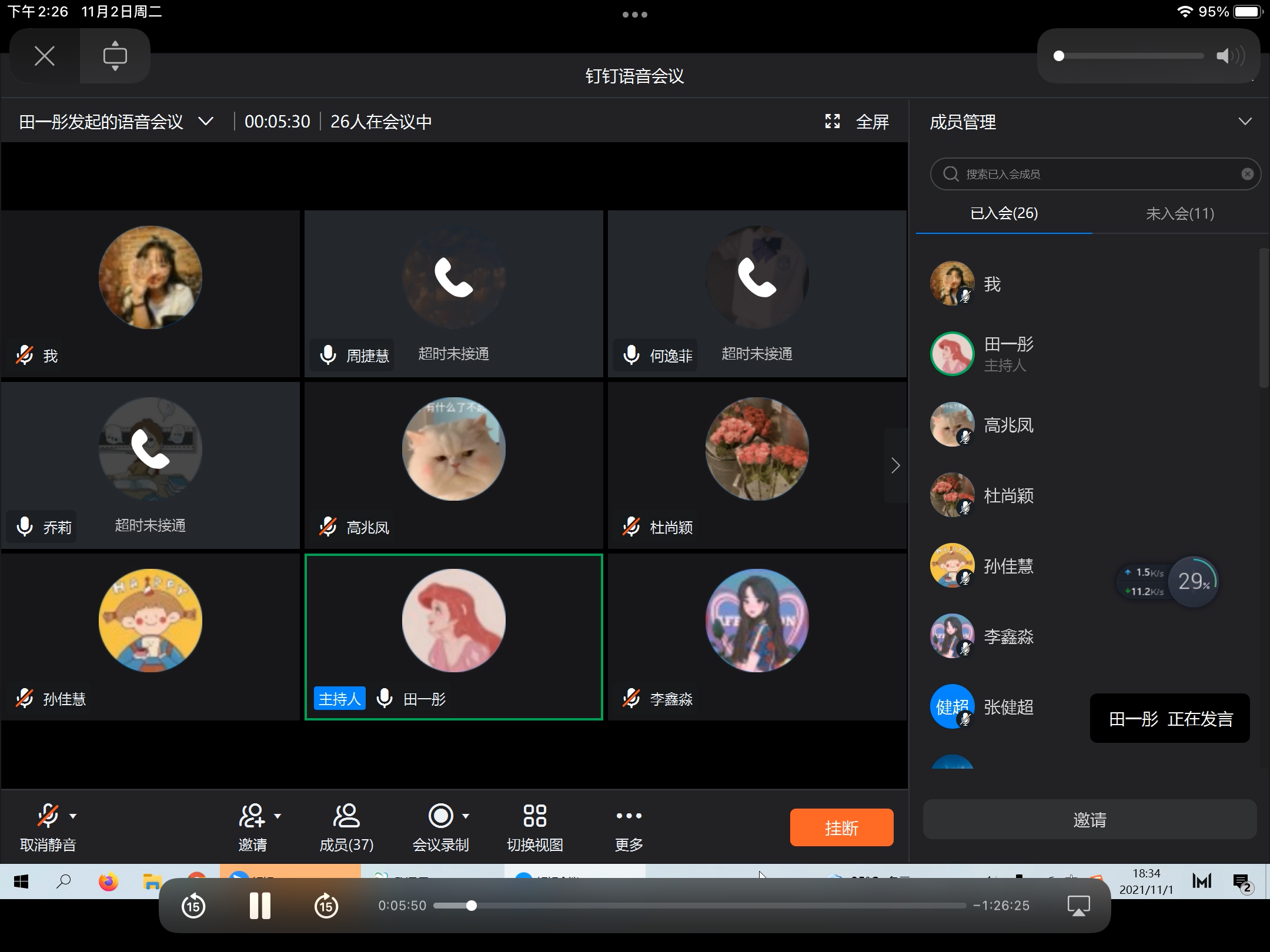Open AirPlay screen mirroring icon
The width and height of the screenshot is (1270, 952).
pyautogui.click(x=1079, y=906)
